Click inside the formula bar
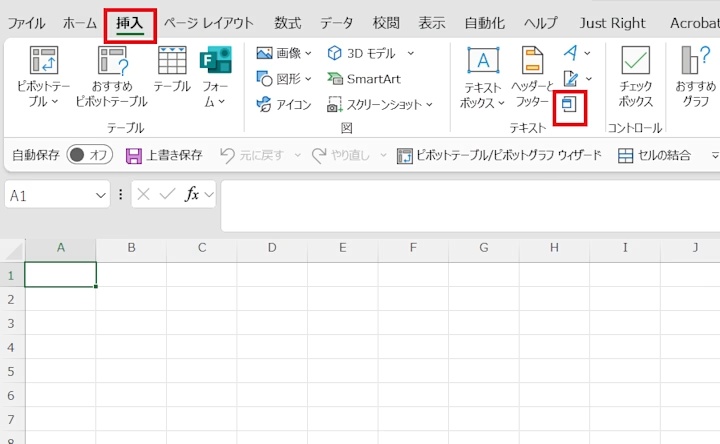720x444 pixels. (x=470, y=206)
